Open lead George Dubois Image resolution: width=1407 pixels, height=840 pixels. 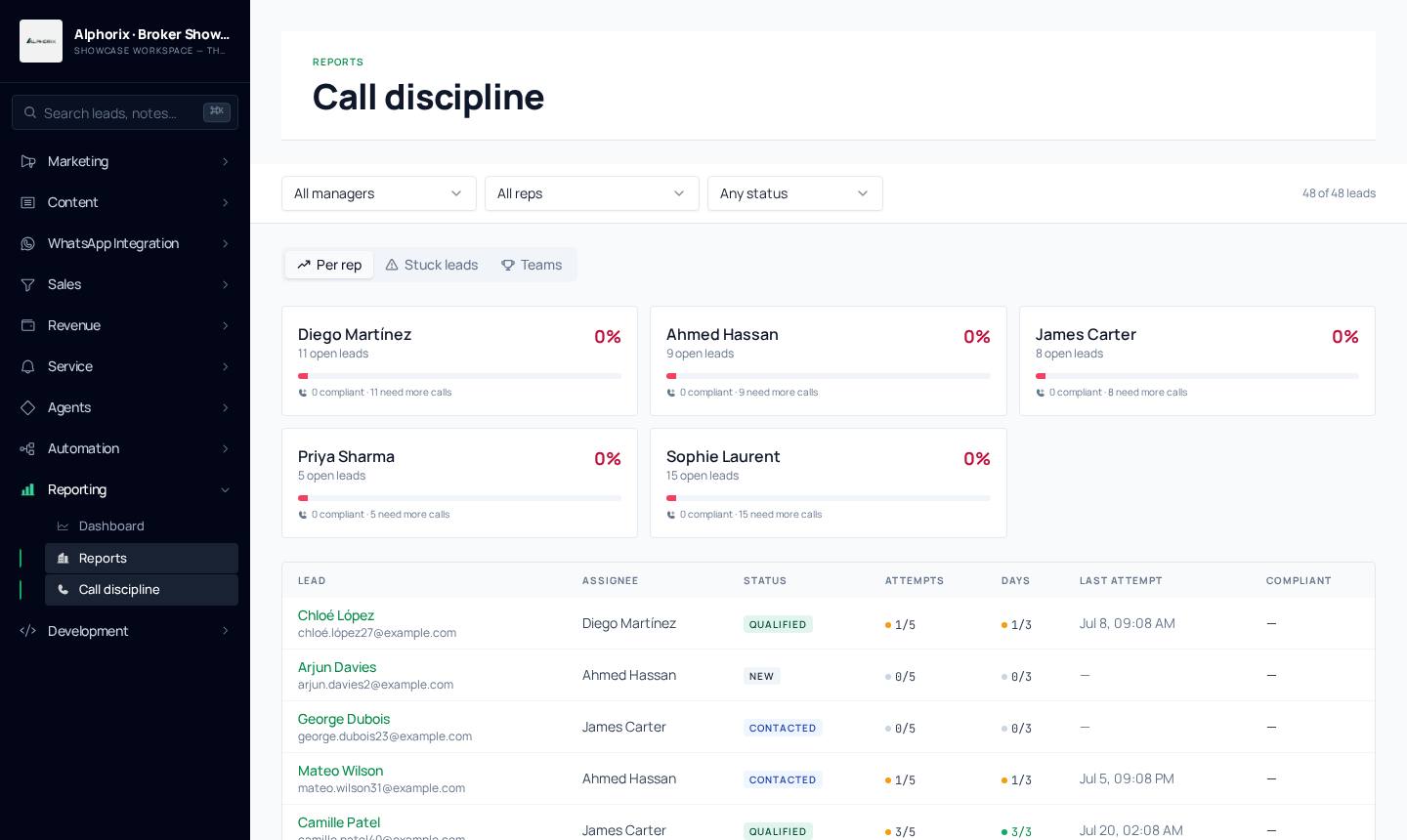point(344,719)
